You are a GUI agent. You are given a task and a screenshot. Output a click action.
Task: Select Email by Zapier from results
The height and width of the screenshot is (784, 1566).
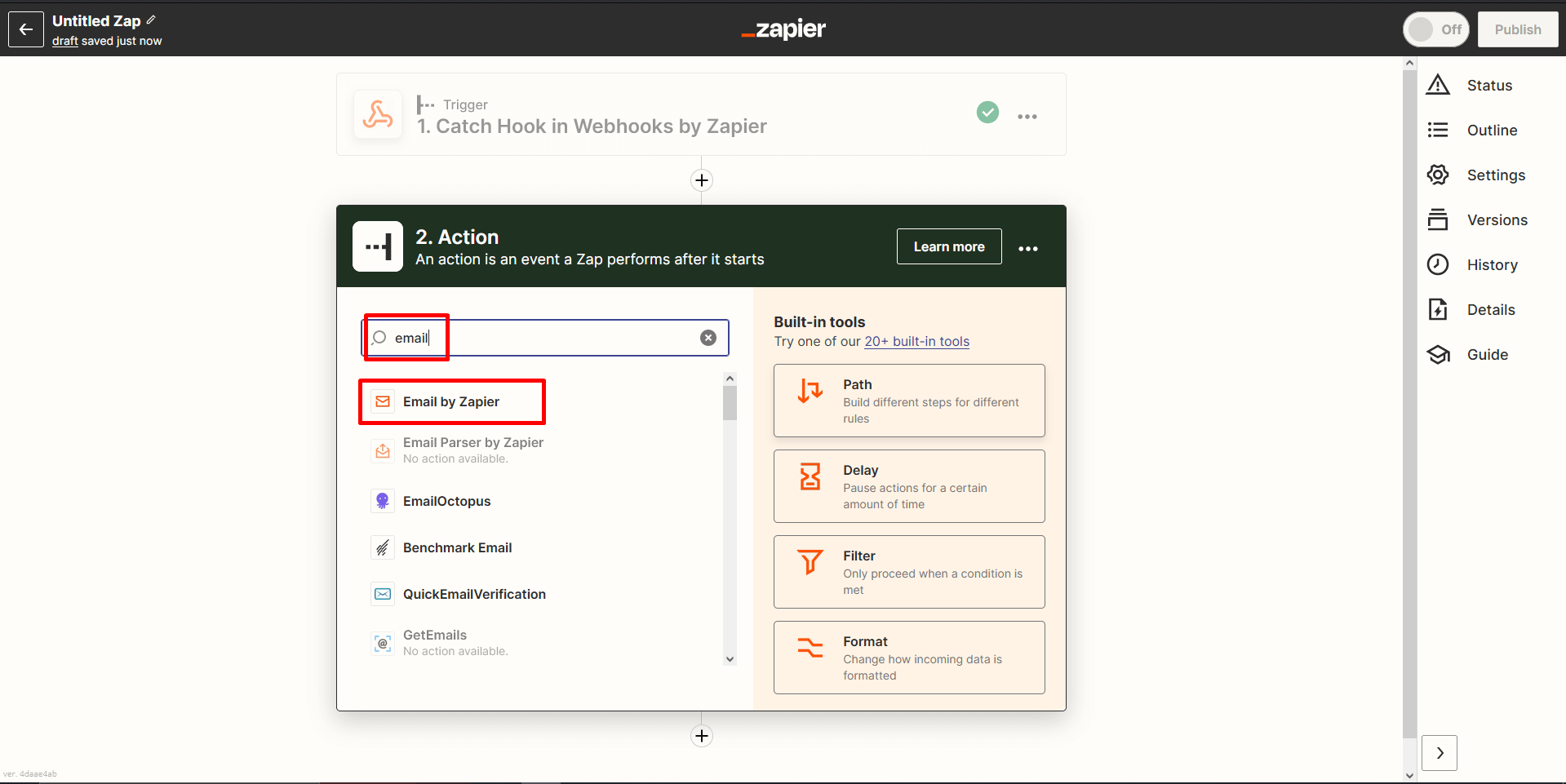point(451,401)
